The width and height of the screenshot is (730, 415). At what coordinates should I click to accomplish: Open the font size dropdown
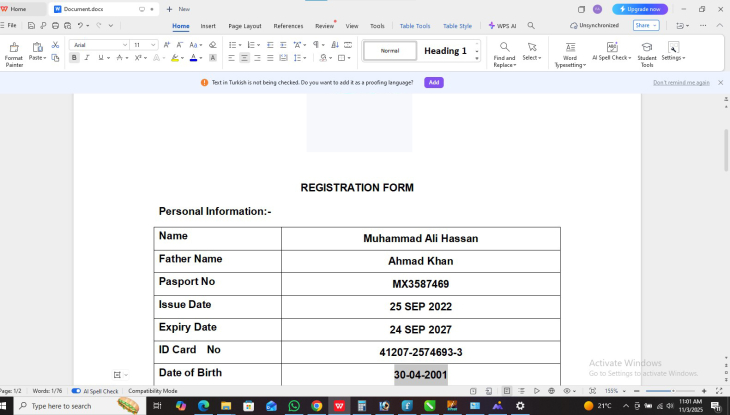pyautogui.click(x=153, y=45)
